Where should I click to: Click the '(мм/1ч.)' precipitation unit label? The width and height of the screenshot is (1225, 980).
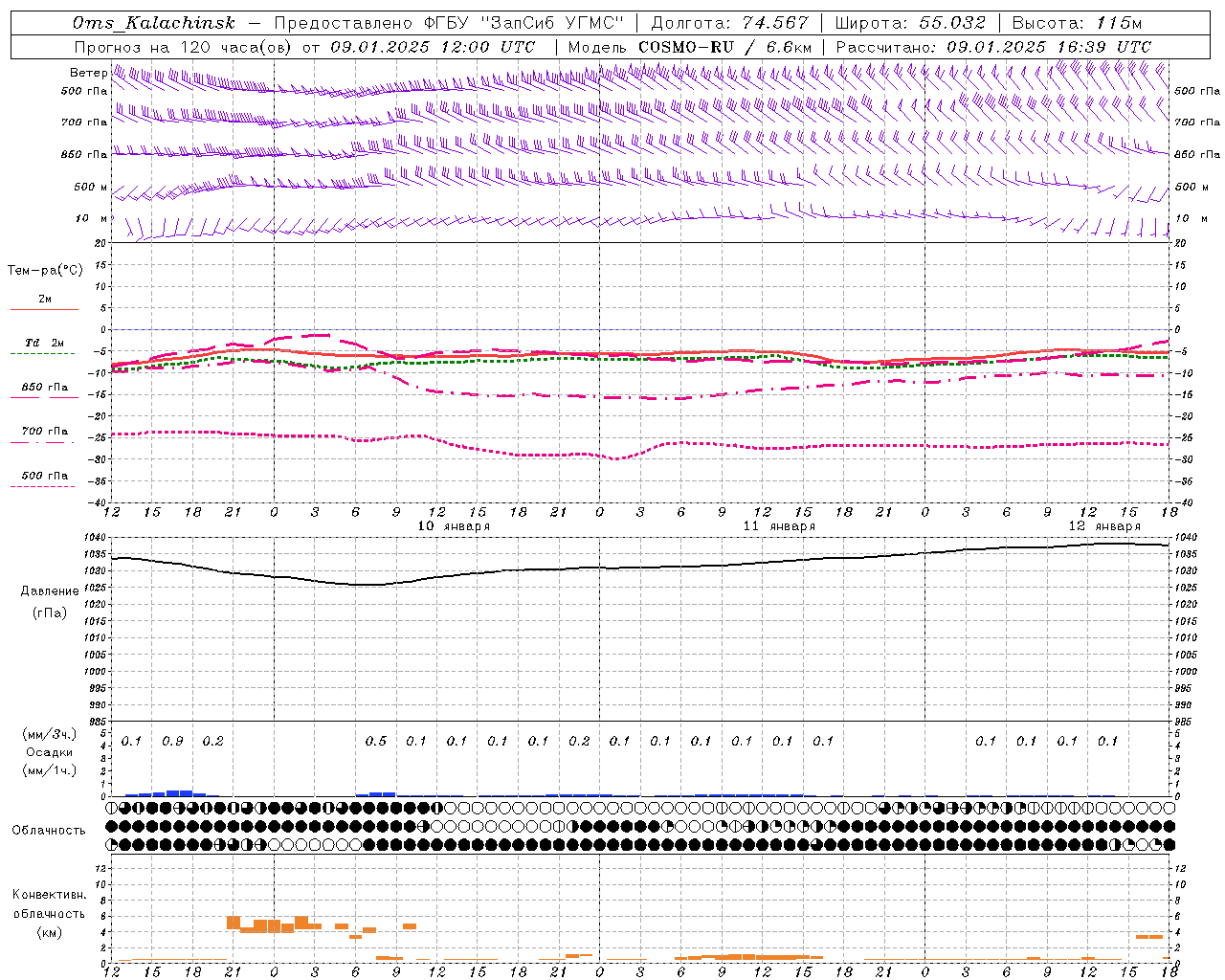pyautogui.click(x=49, y=770)
